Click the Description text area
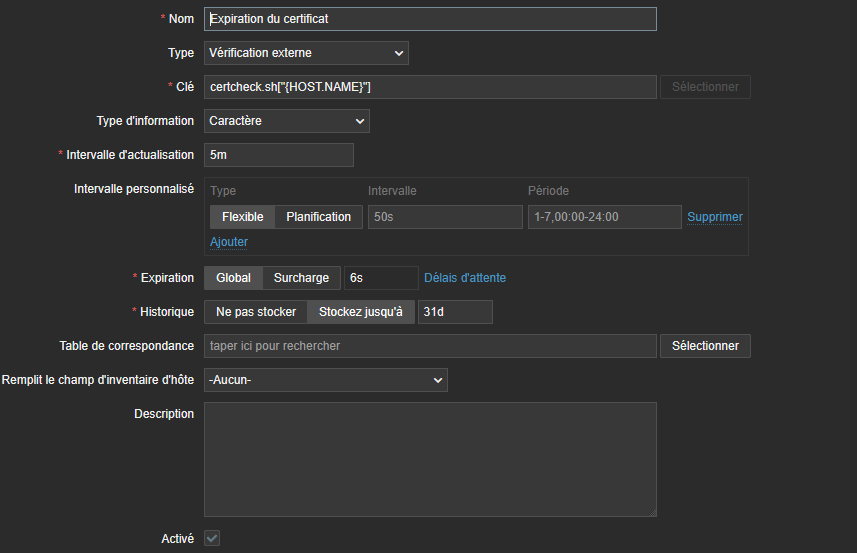The image size is (857, 553). pyautogui.click(x=430, y=459)
